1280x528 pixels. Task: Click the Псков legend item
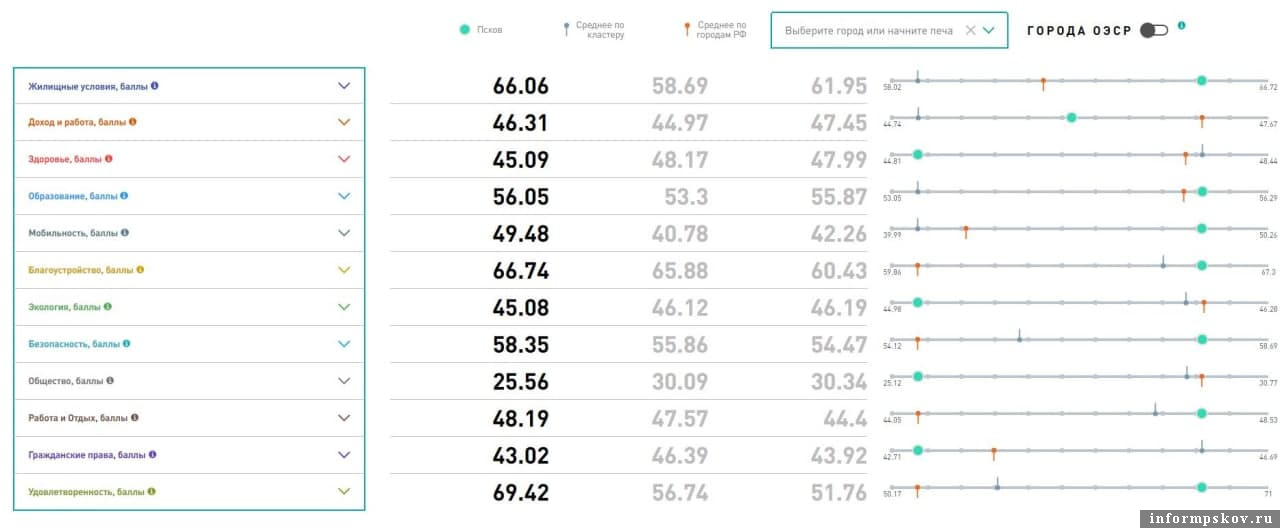click(x=481, y=30)
